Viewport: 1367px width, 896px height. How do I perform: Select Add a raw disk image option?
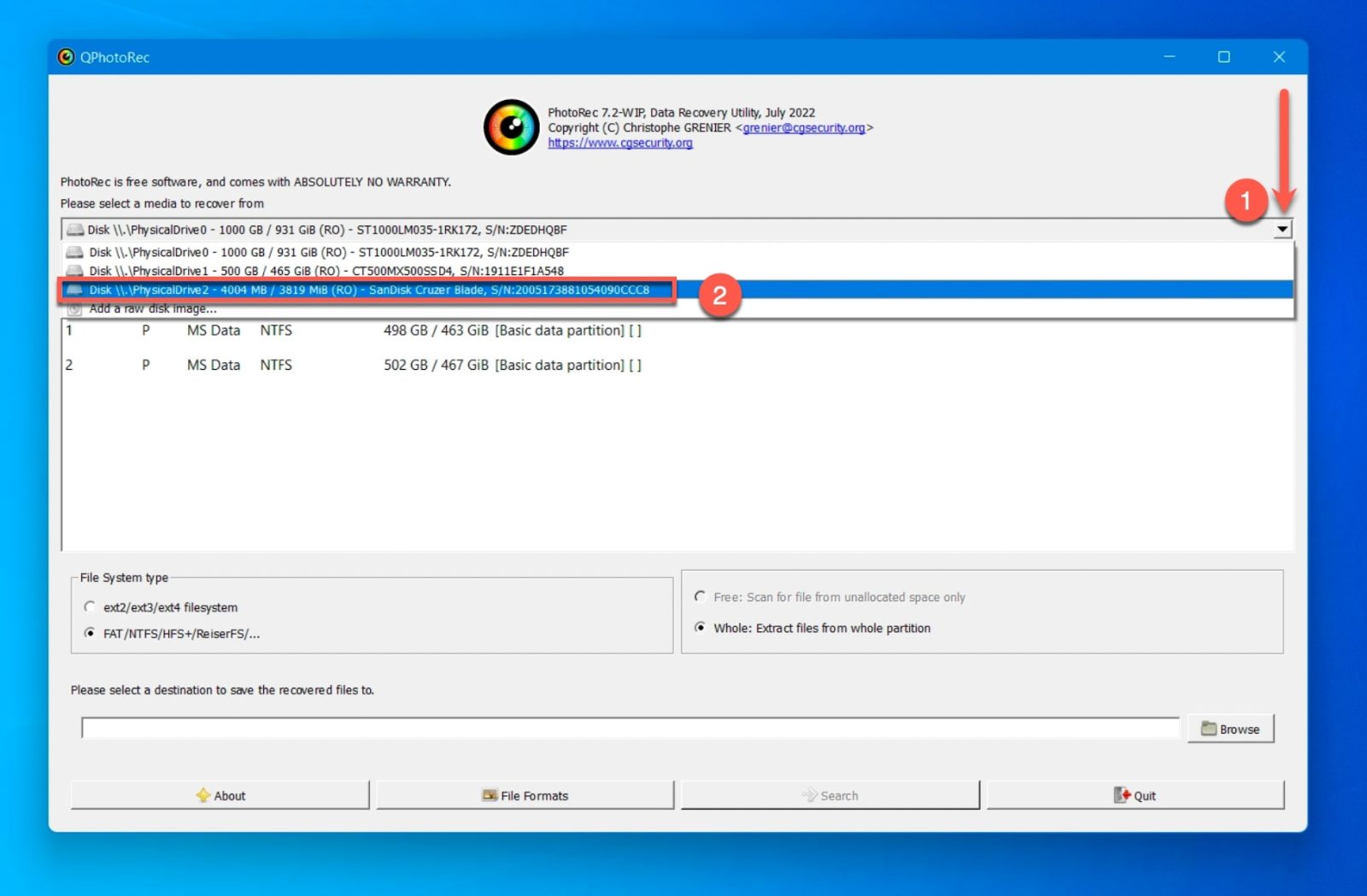tap(152, 309)
